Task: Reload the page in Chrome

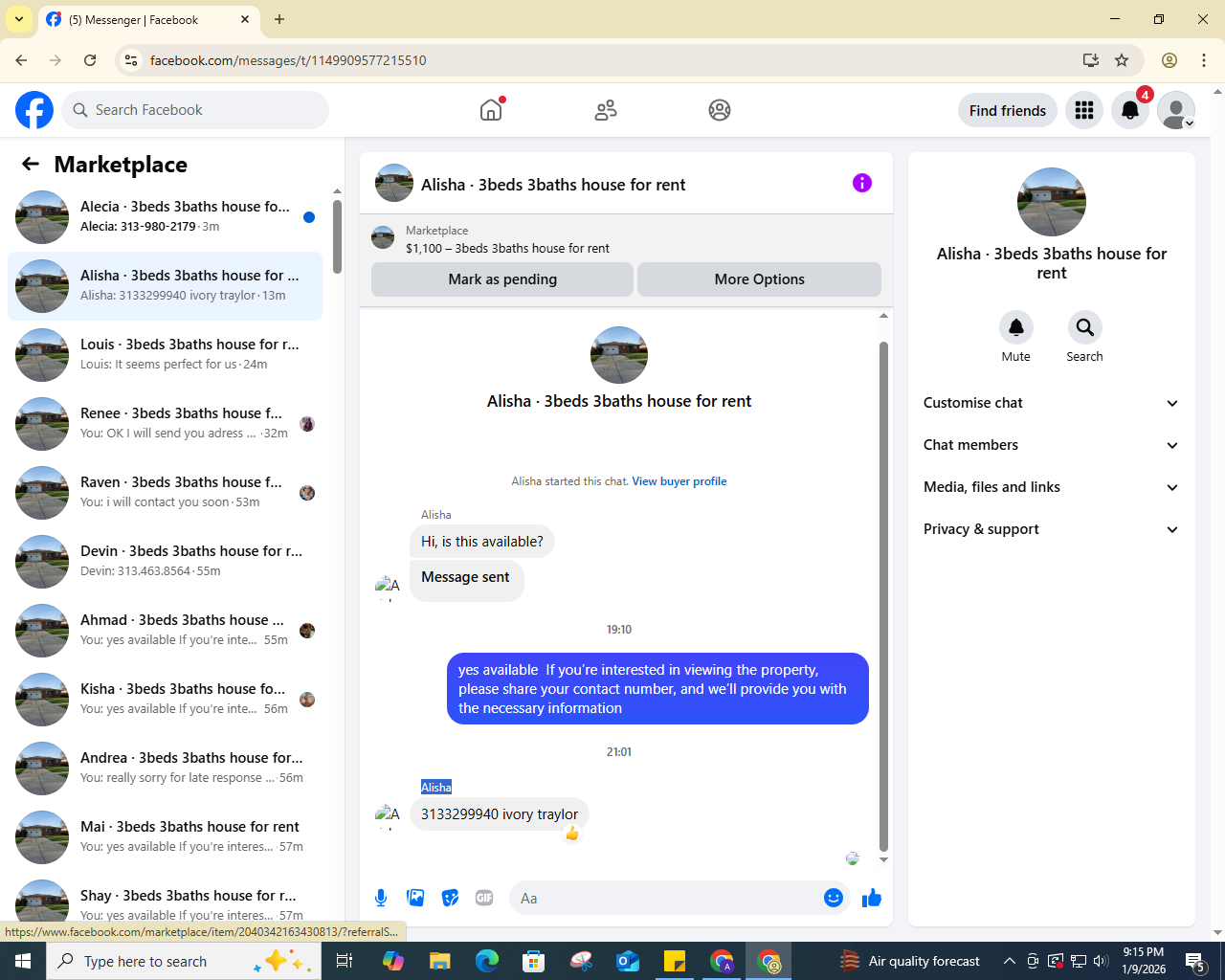Action: [x=90, y=60]
